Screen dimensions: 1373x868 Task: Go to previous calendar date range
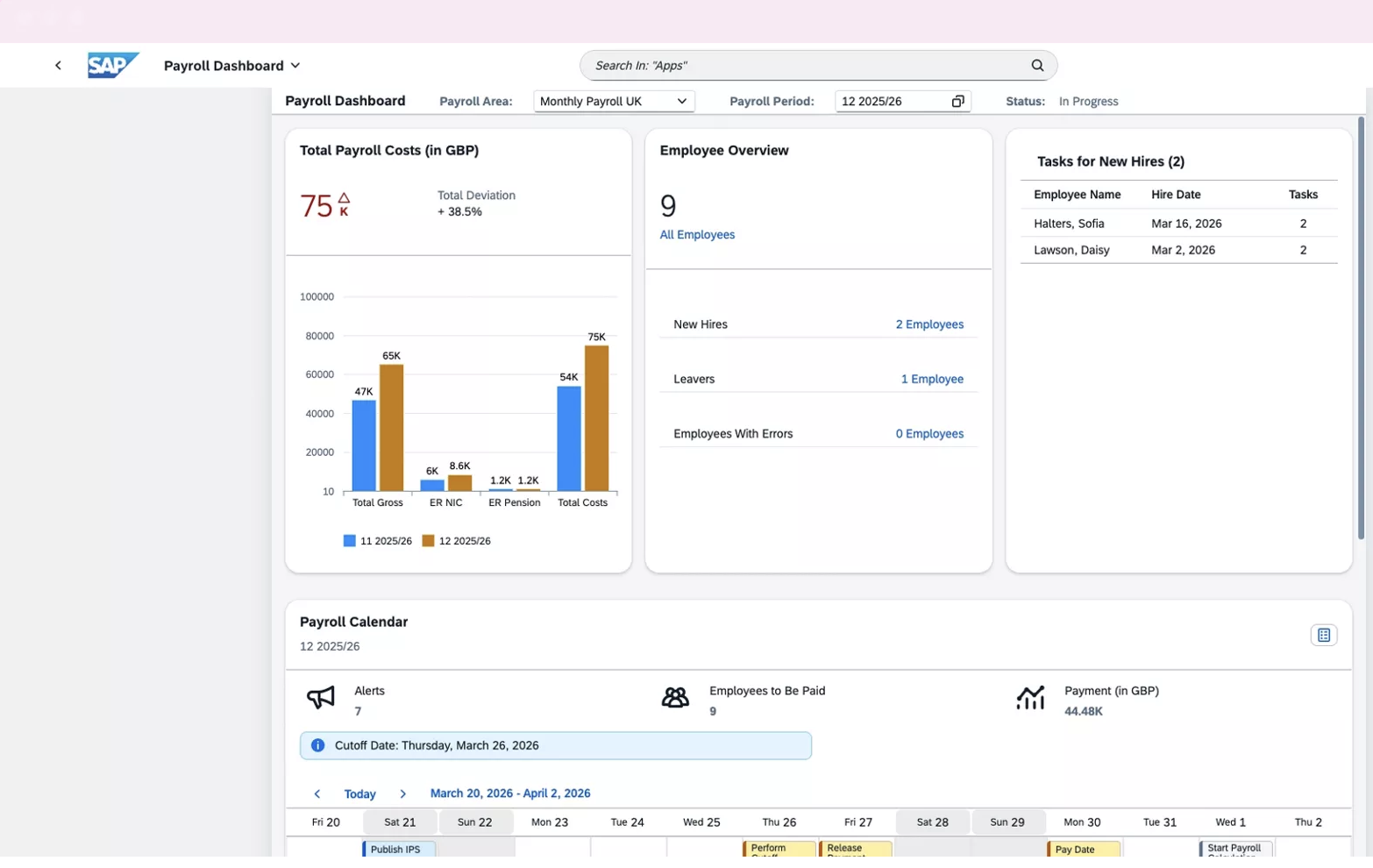click(x=317, y=794)
